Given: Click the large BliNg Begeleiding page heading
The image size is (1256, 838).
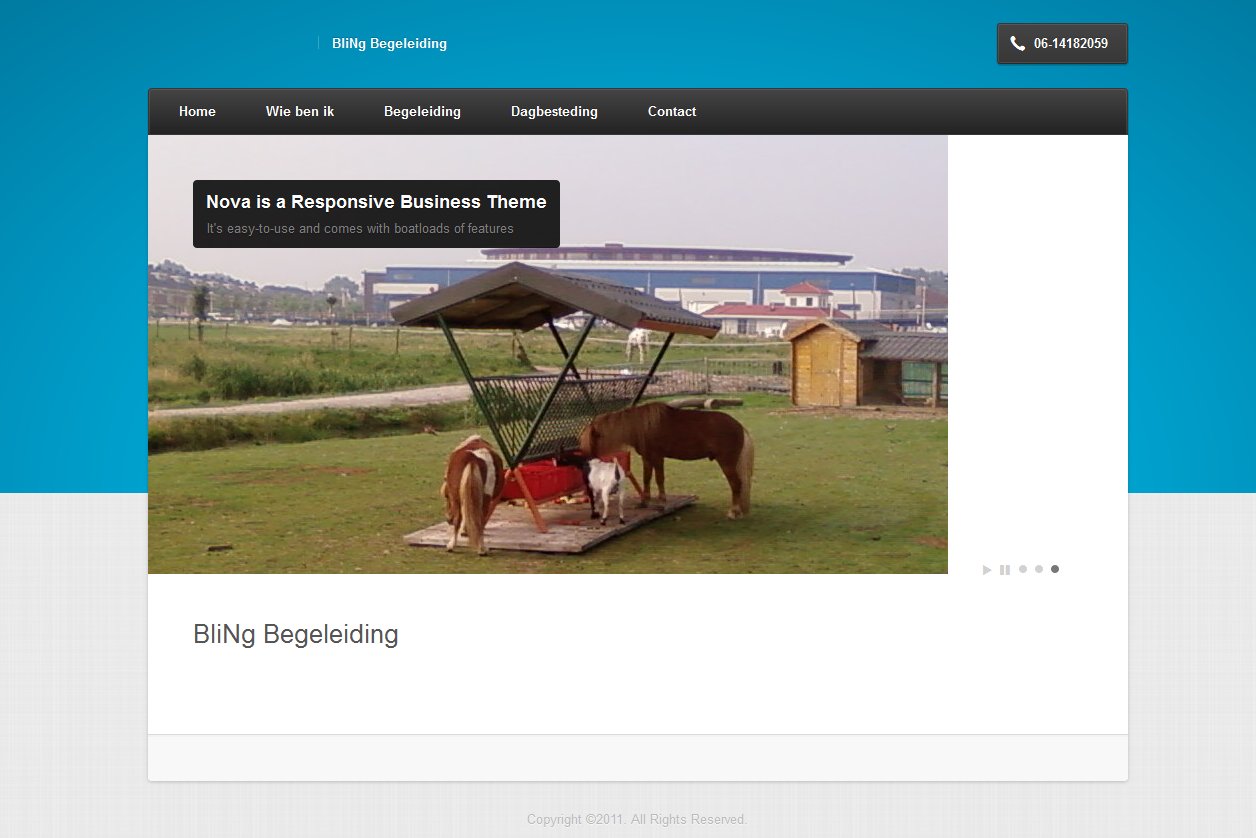Looking at the screenshot, I should pyautogui.click(x=296, y=634).
